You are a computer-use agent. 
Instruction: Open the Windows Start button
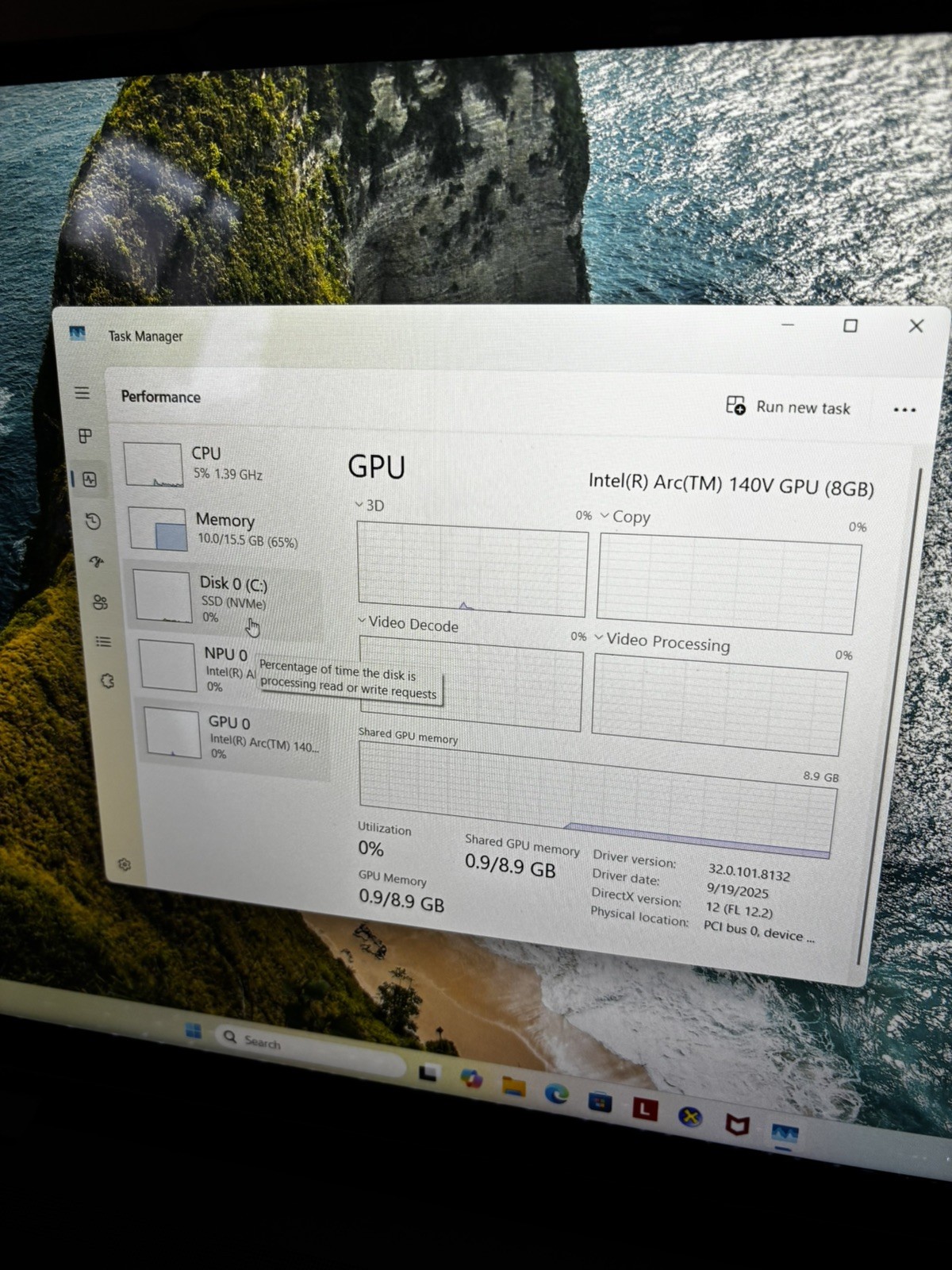(x=193, y=1031)
